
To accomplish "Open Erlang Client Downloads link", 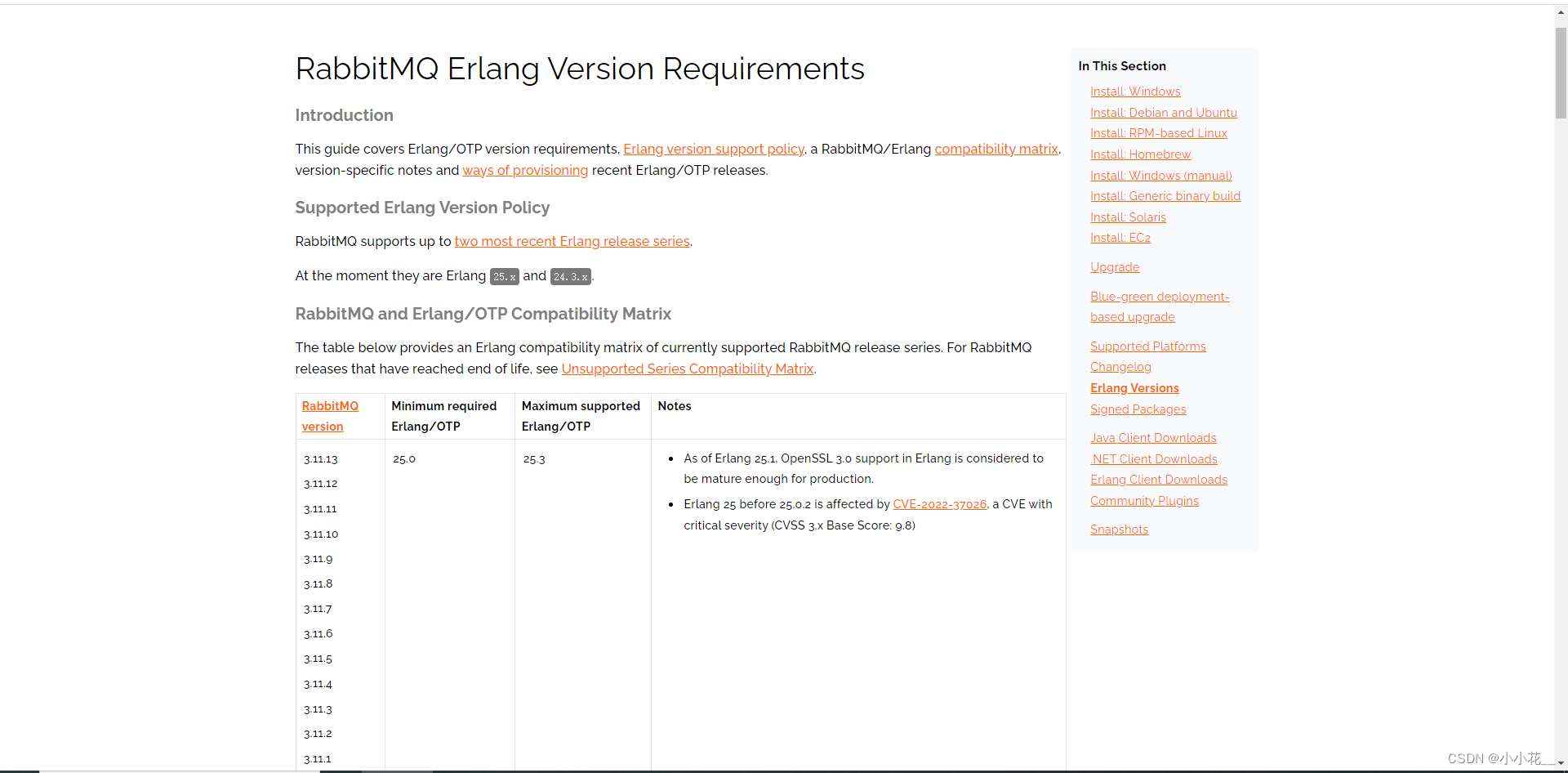I will pos(1159,480).
